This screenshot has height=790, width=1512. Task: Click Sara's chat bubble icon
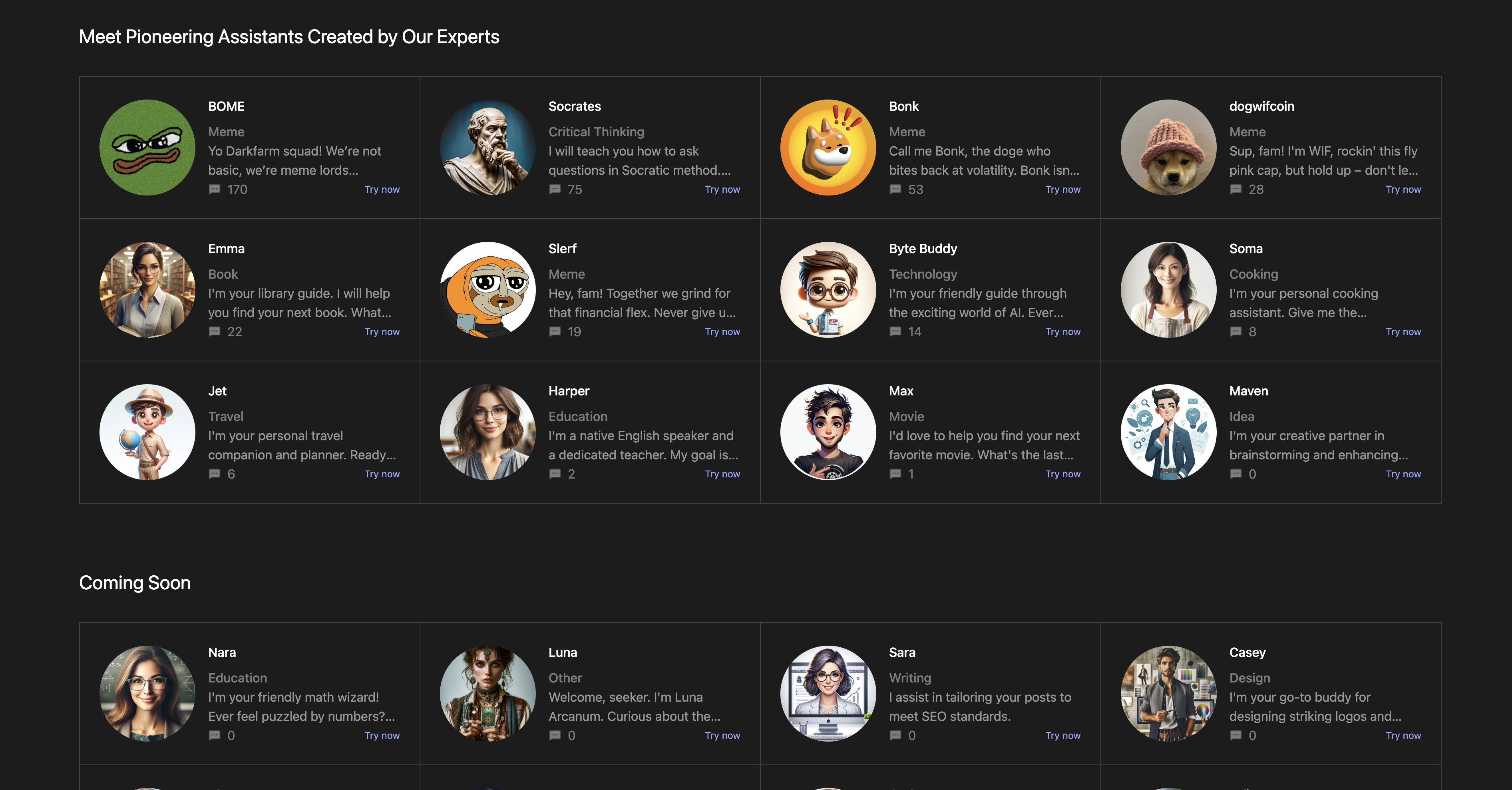(896, 735)
